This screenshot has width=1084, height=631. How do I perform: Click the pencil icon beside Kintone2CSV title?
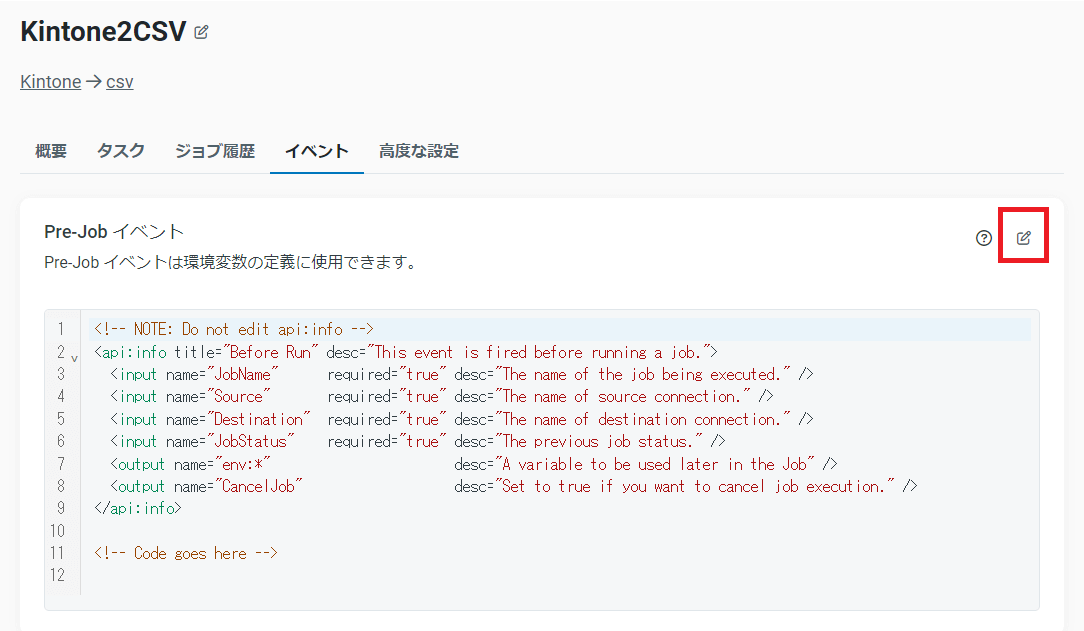[202, 32]
